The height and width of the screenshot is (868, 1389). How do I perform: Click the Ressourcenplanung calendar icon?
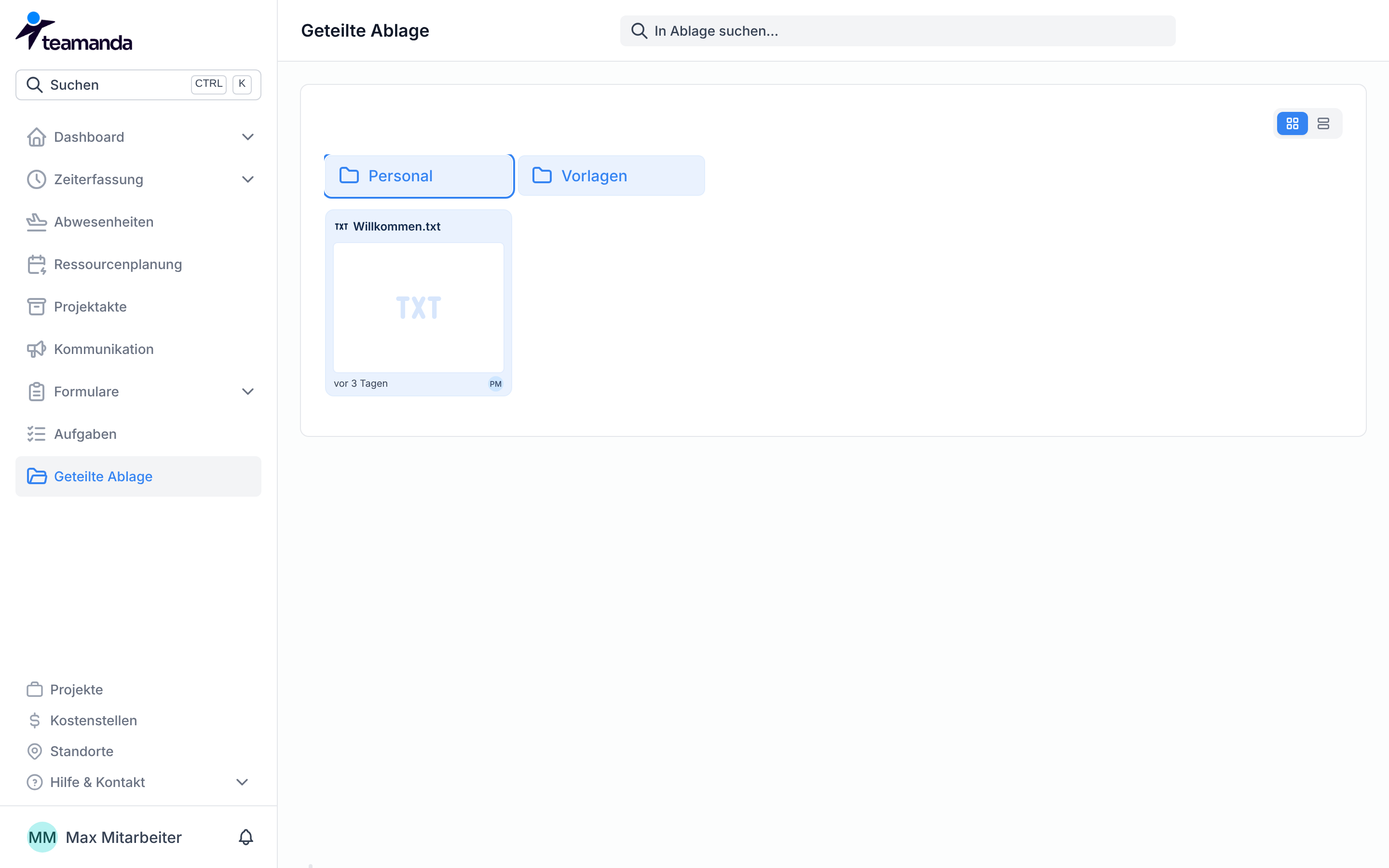tap(36, 265)
